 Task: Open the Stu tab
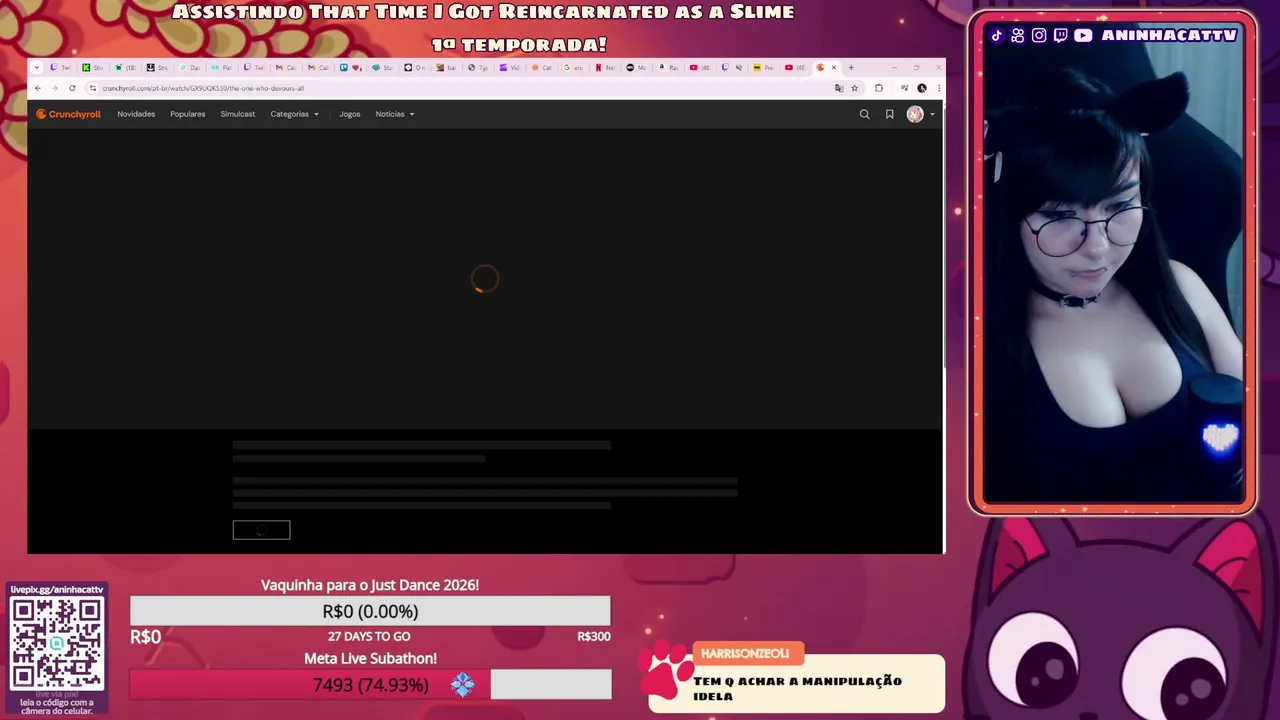pyautogui.click(x=382, y=68)
